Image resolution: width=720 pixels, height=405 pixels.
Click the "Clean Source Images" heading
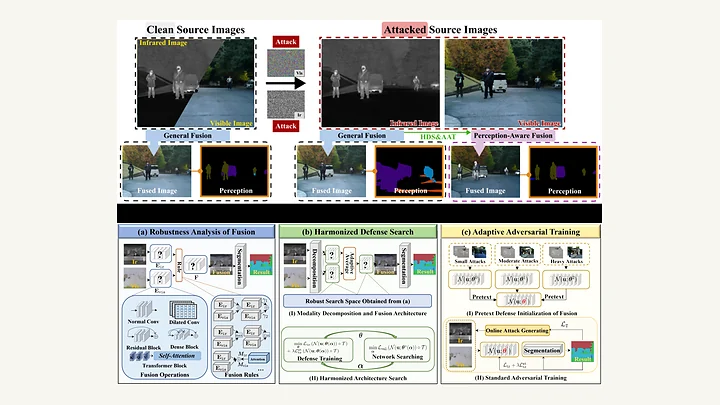click(x=196, y=30)
